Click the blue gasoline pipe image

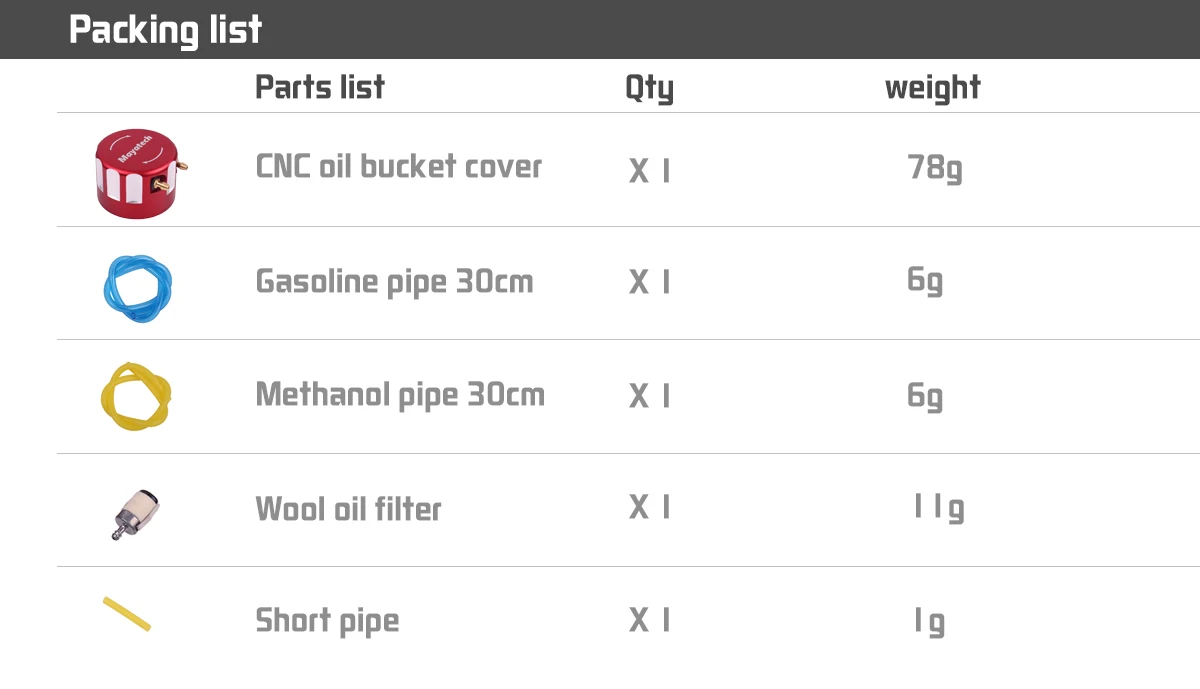click(x=137, y=283)
